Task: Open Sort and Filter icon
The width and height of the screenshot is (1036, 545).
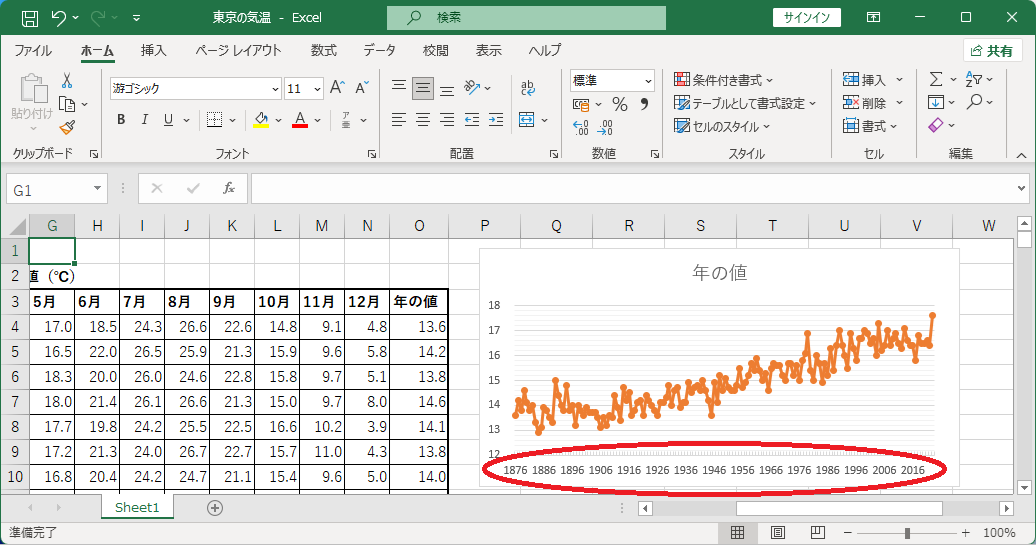Action: click(x=974, y=79)
